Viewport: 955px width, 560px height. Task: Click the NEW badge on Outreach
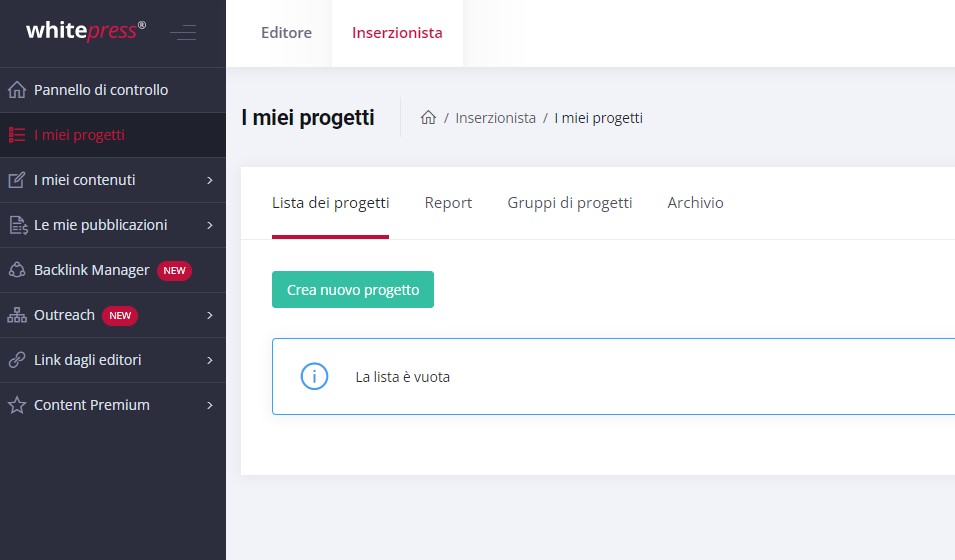[120, 316]
